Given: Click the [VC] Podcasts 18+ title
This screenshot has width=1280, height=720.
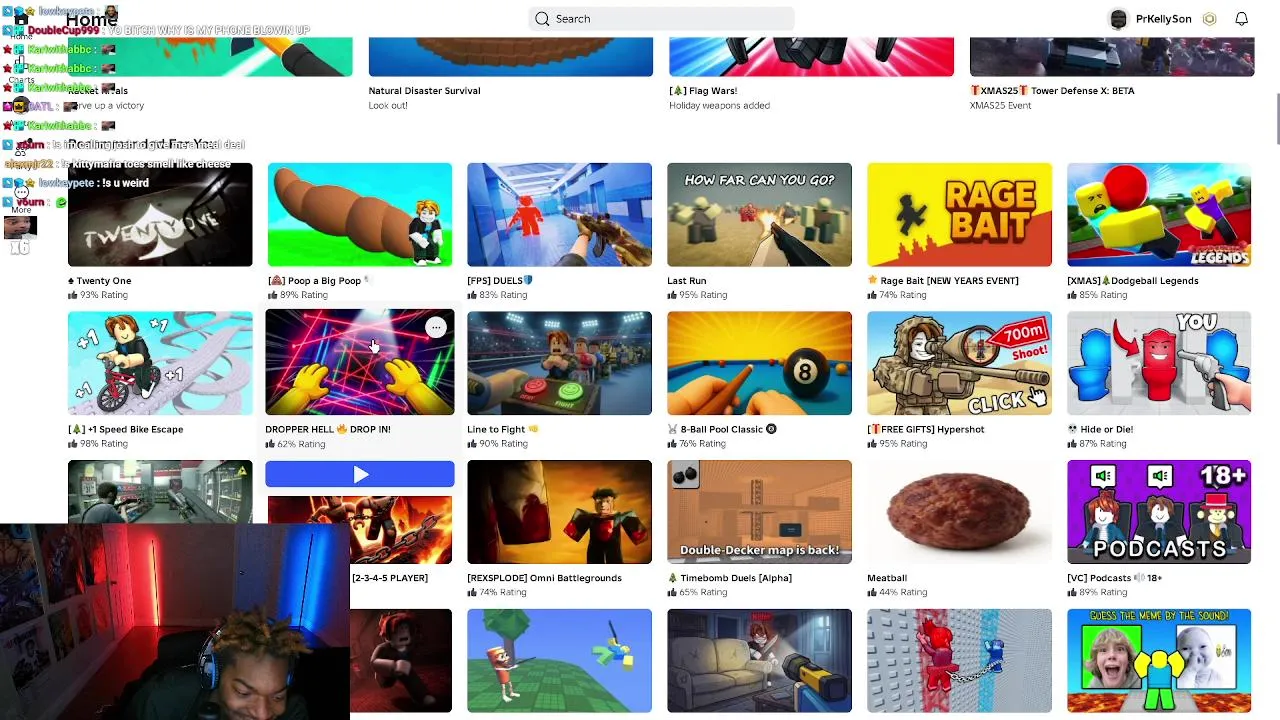Looking at the screenshot, I should [1115, 578].
